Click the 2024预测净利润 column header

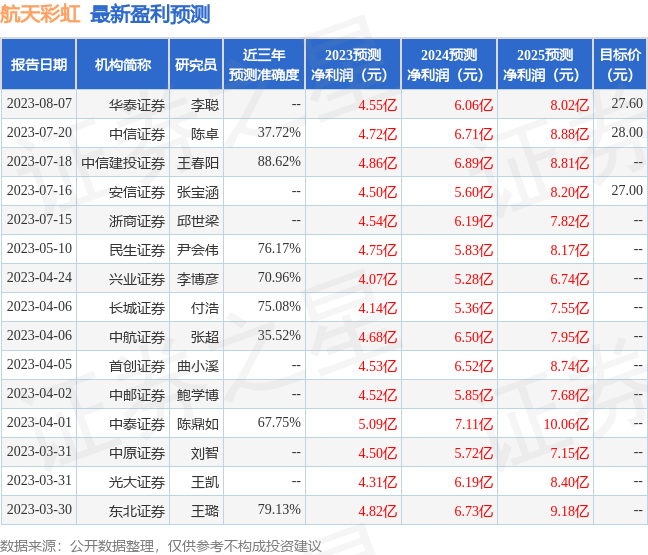449,64
